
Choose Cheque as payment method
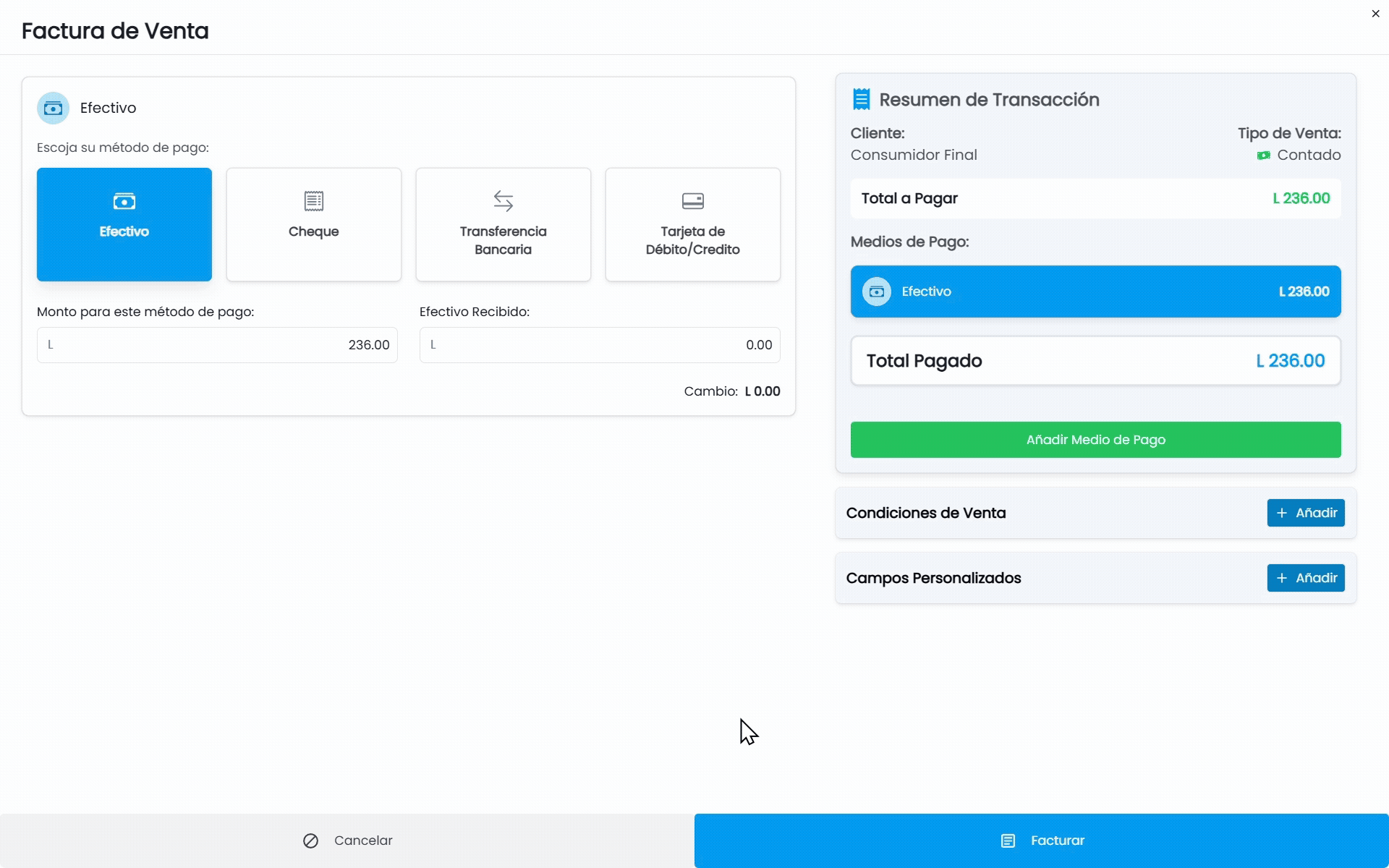click(314, 224)
